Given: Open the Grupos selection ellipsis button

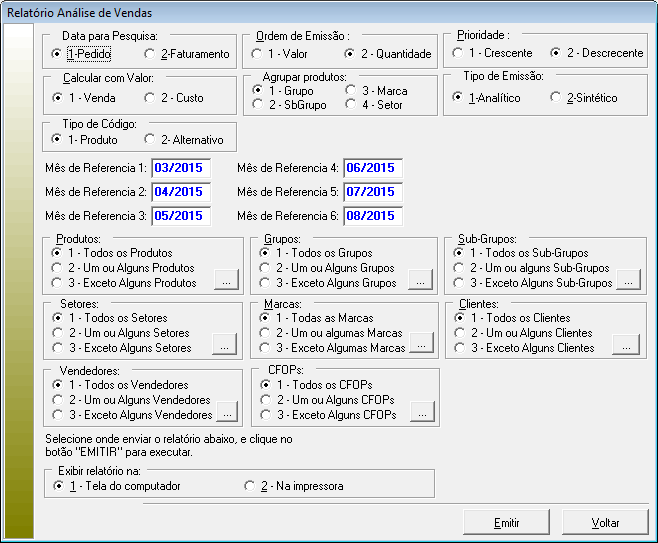Looking at the screenshot, I should tap(423, 282).
